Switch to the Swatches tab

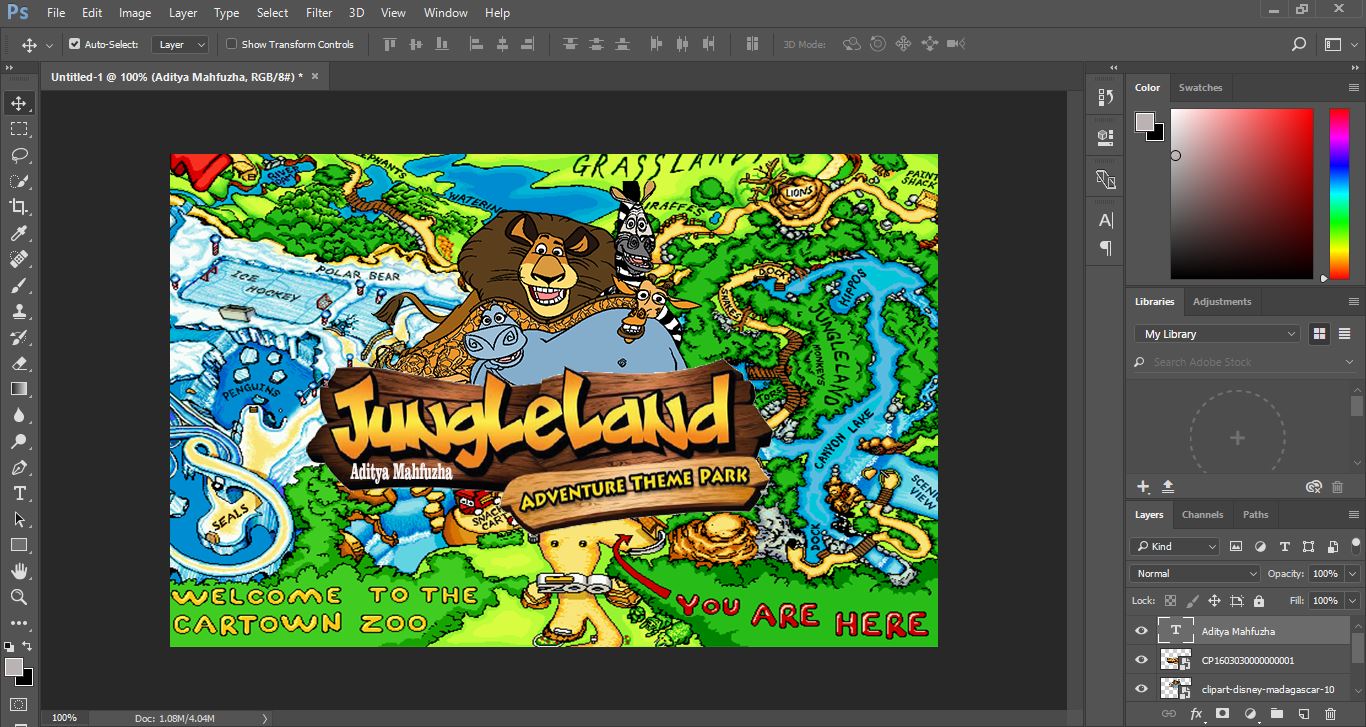click(x=1200, y=88)
